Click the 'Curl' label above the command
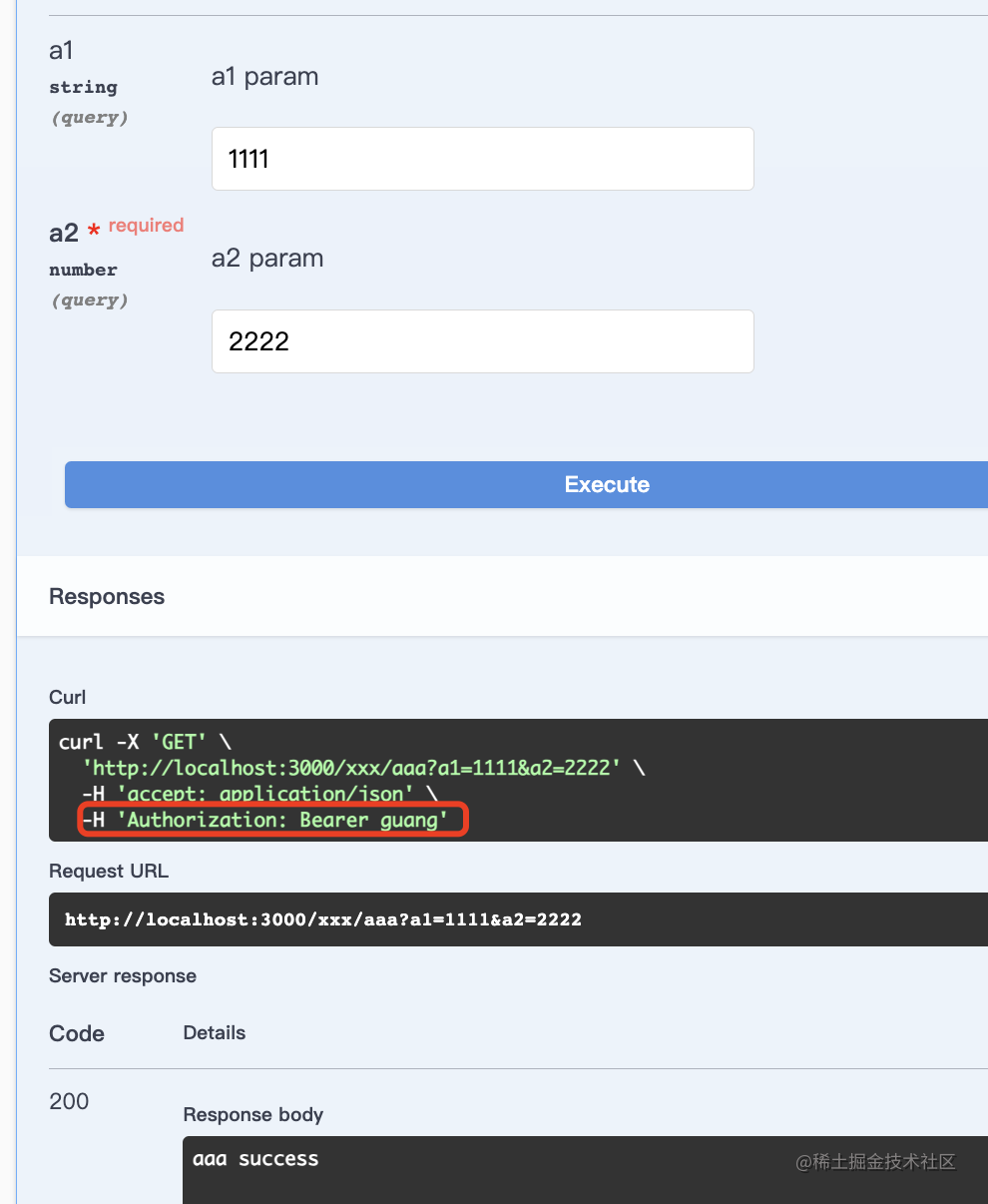Viewport: 988px width, 1204px height. tap(67, 697)
